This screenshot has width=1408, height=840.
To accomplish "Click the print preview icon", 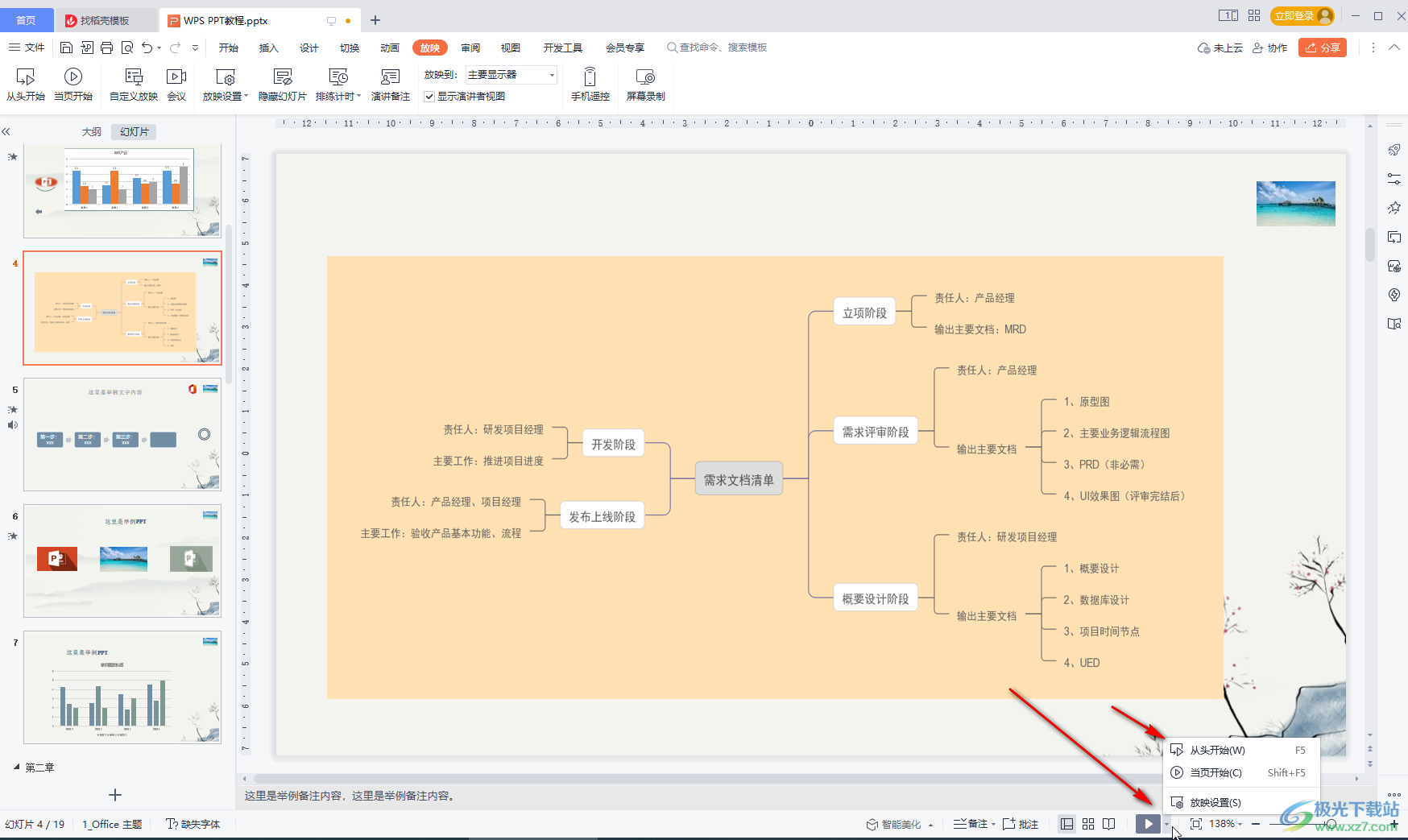I will pos(127,48).
